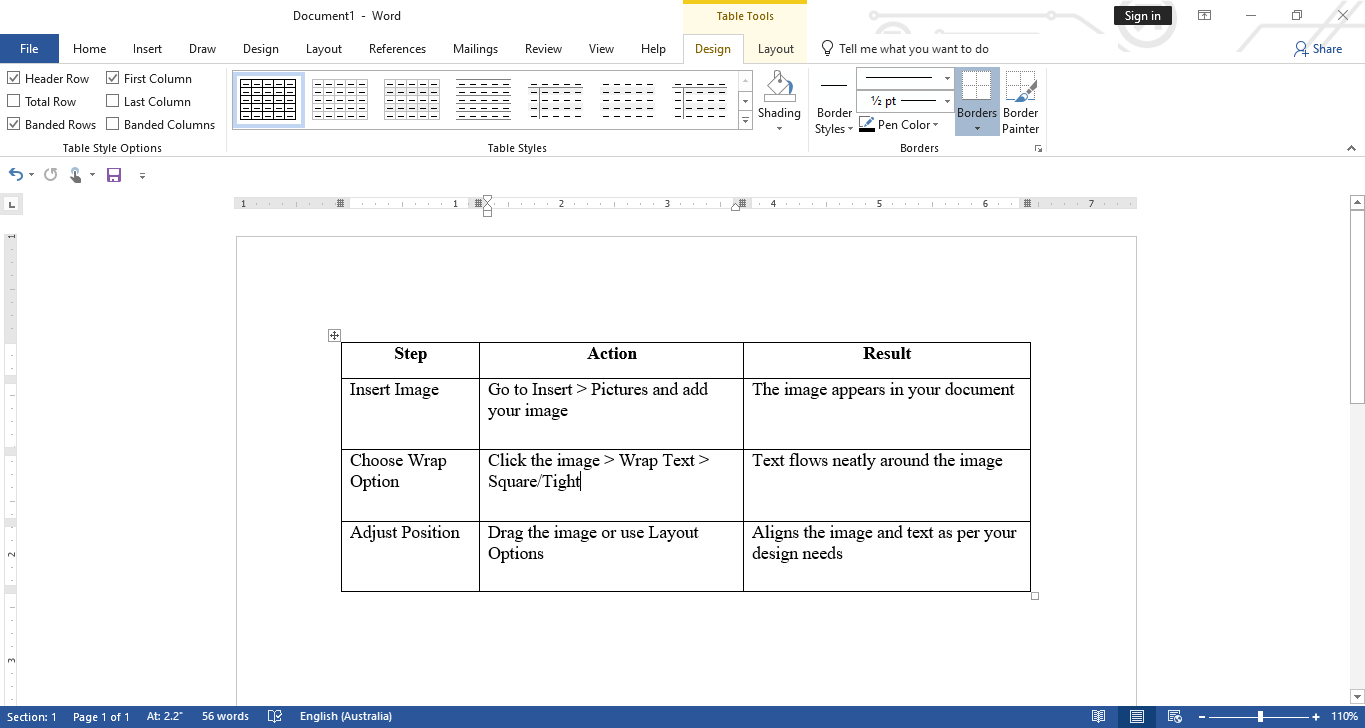The image size is (1365, 728).
Task: Click the Read Mode icon in status bar
Action: [1098, 716]
